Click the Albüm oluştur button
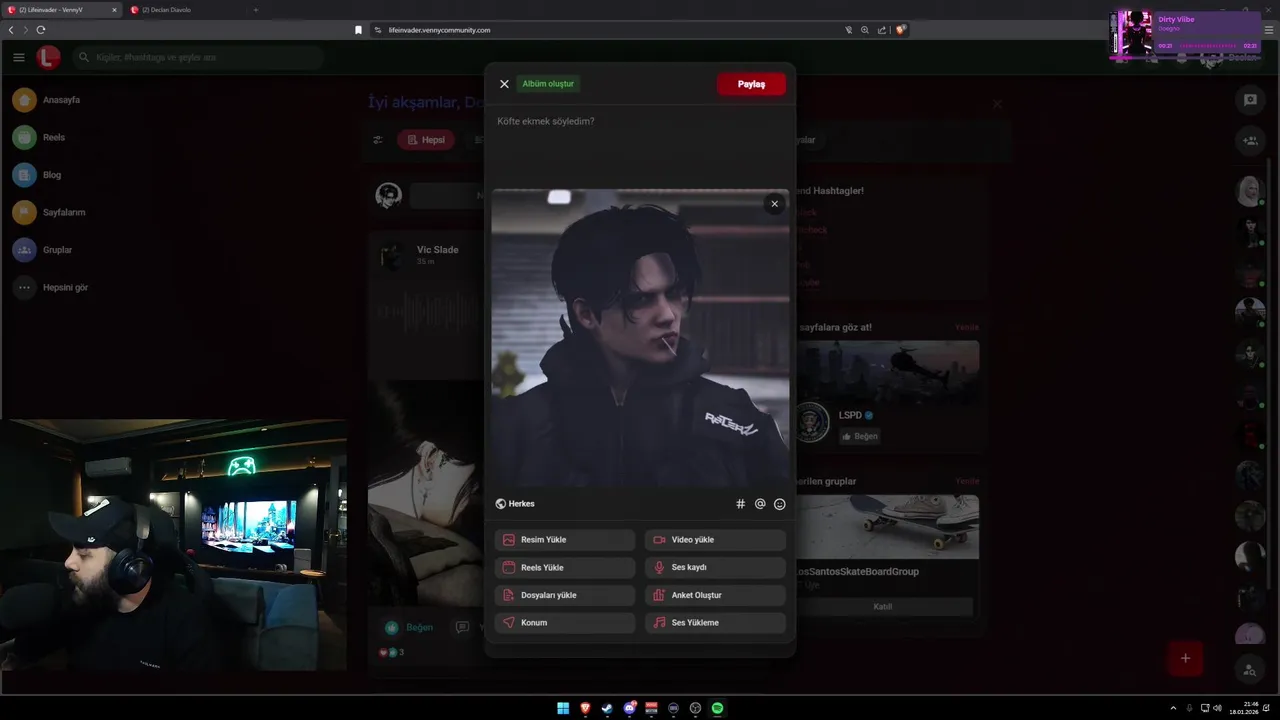Screen dimensions: 1280x720 (548, 84)
